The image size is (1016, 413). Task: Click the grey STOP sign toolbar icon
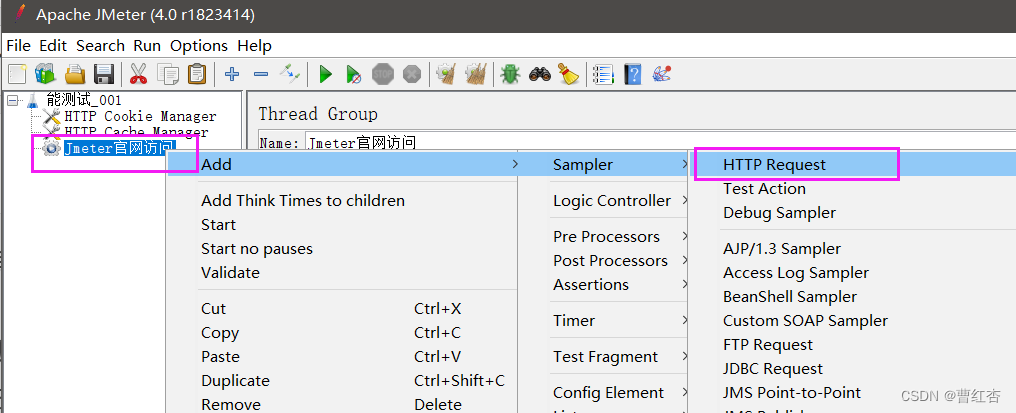383,74
